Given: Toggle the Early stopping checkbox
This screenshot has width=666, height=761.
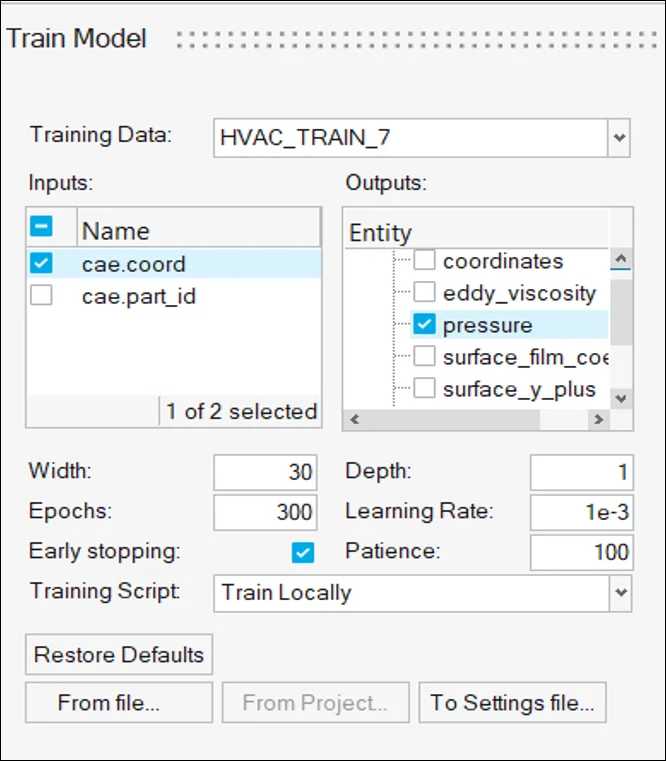Looking at the screenshot, I should click(x=303, y=552).
